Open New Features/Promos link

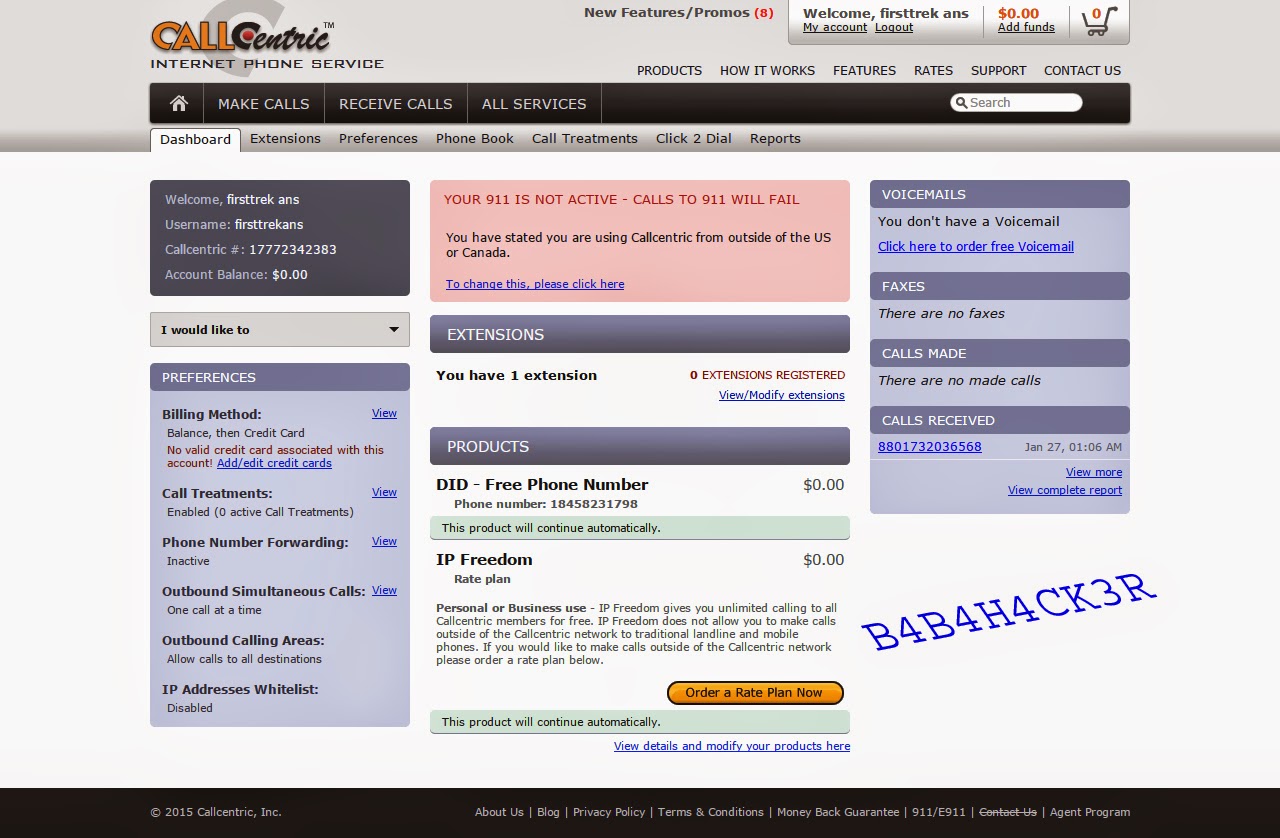click(679, 13)
